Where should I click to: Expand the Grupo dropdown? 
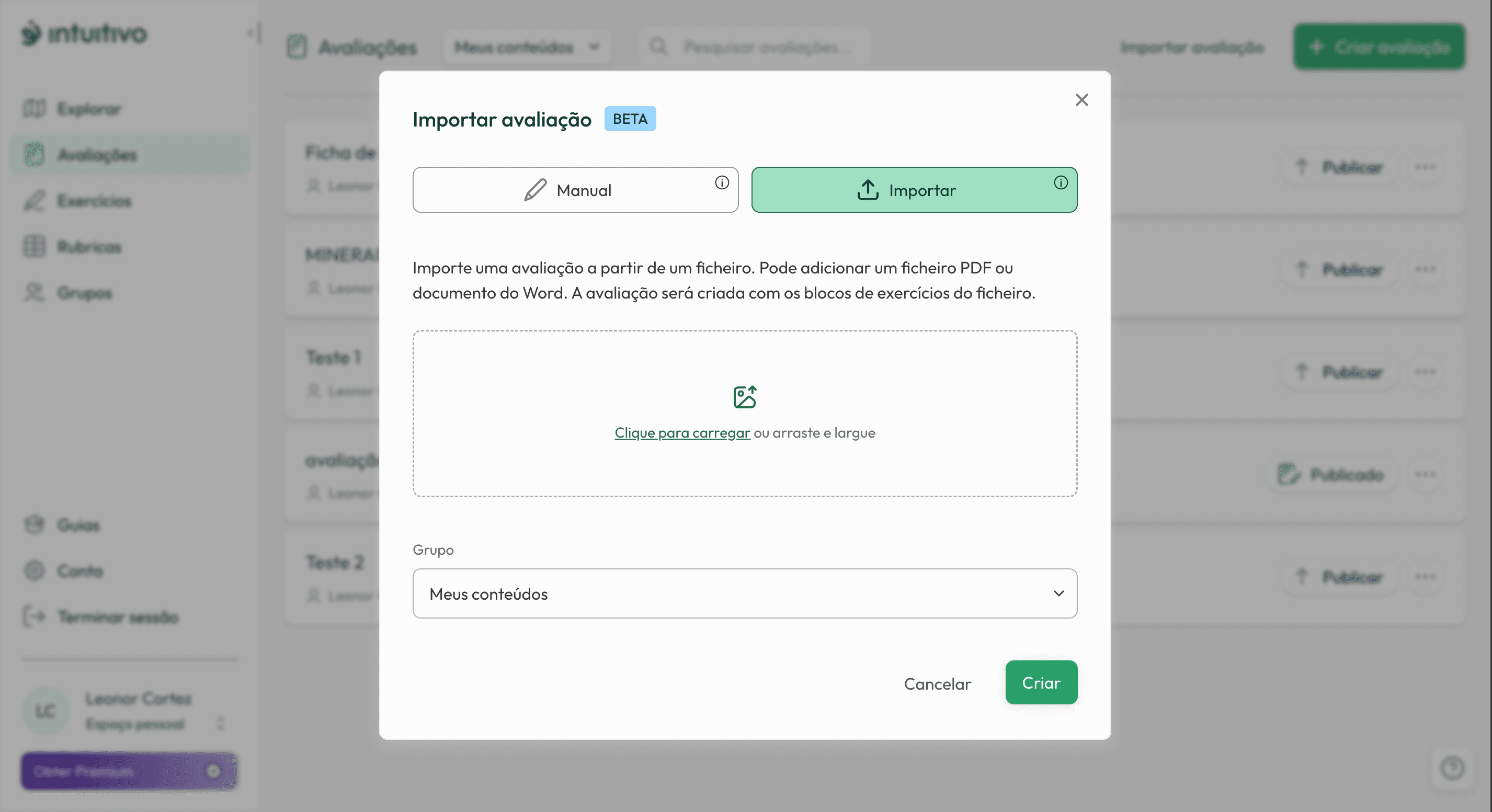click(x=744, y=593)
